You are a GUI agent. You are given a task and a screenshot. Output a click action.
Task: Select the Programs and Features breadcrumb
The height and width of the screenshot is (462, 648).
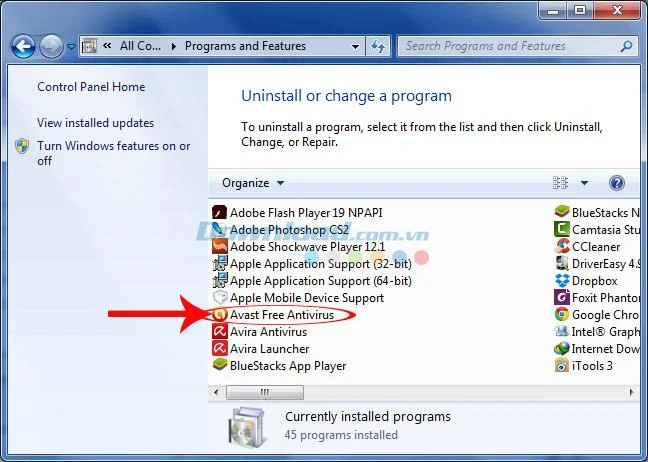click(245, 46)
